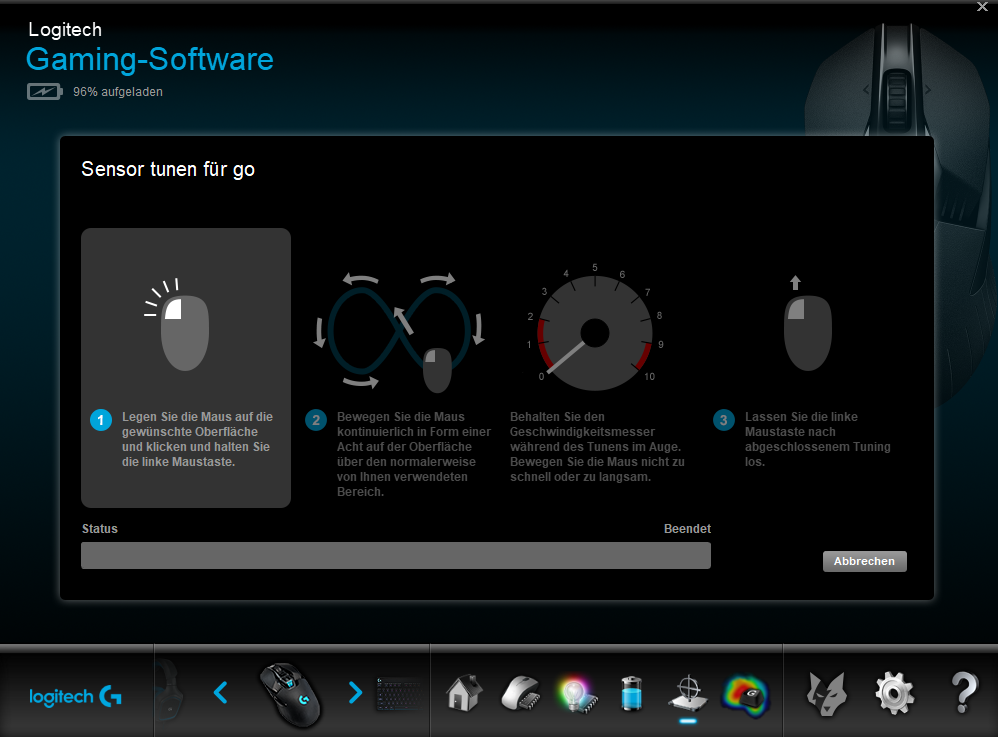
Task: Click the step 2 number badge
Action: click(x=316, y=420)
